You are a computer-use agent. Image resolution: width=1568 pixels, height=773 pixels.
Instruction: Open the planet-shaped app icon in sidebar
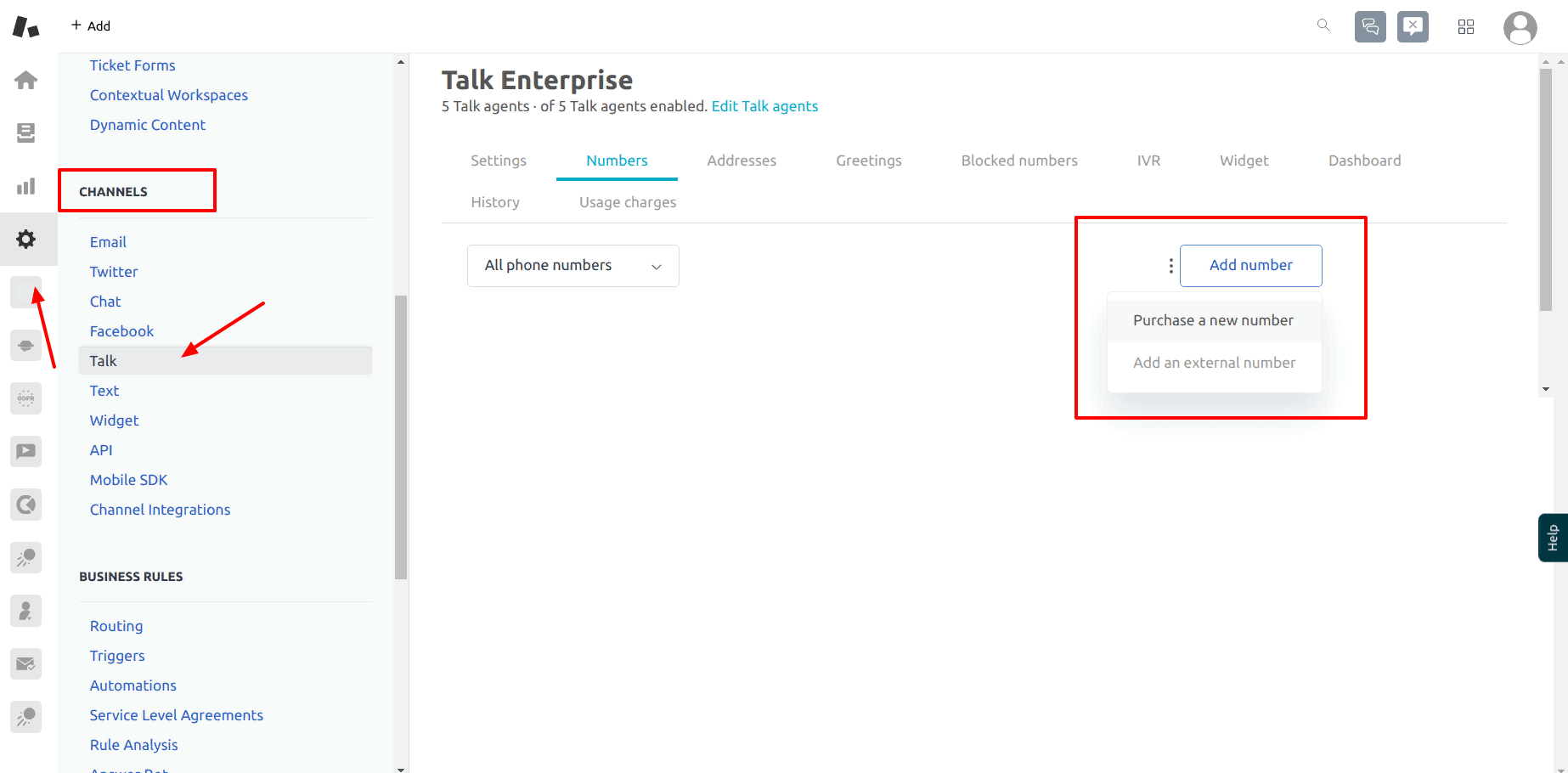[26, 346]
